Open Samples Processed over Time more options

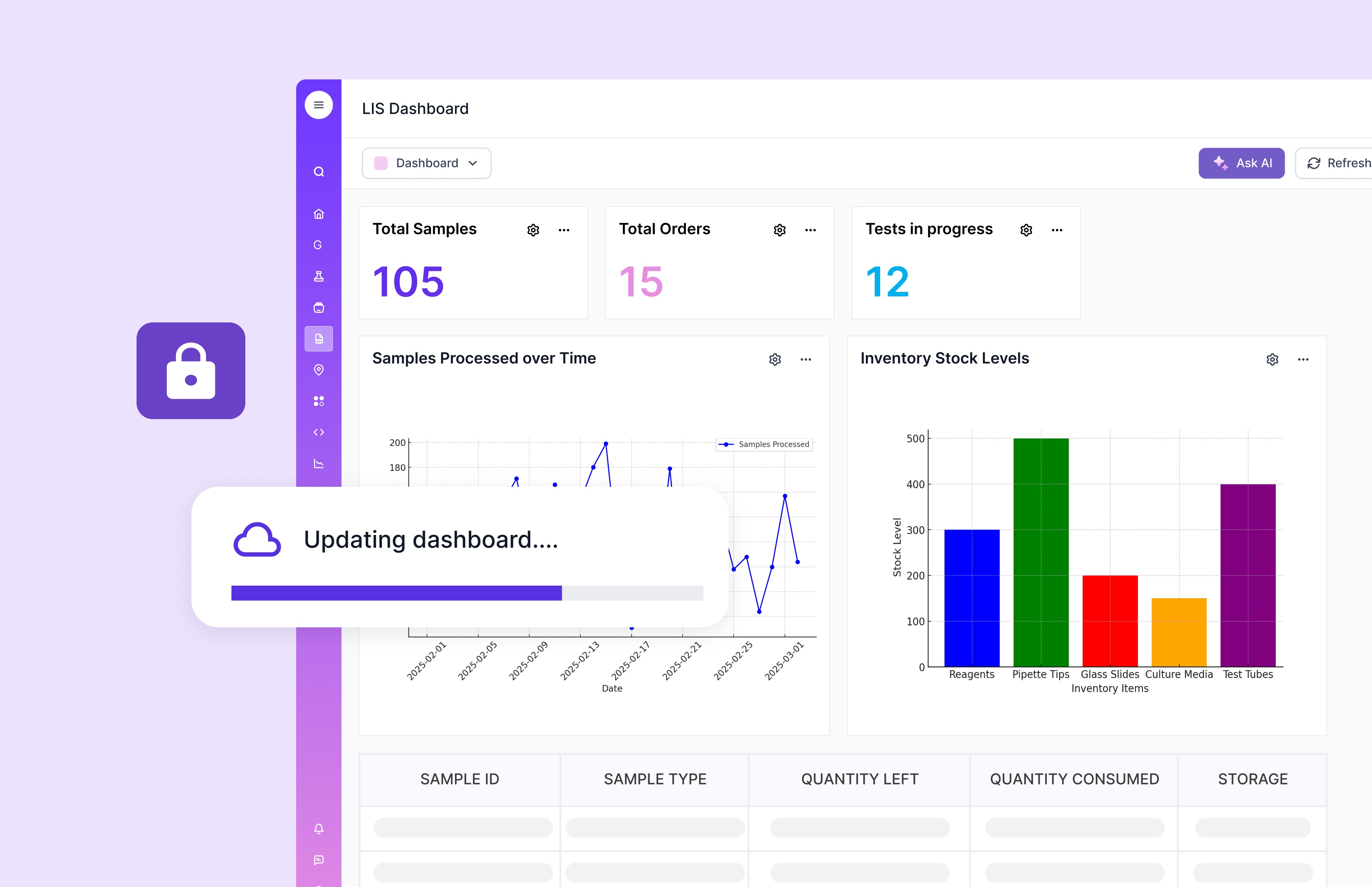pos(805,359)
